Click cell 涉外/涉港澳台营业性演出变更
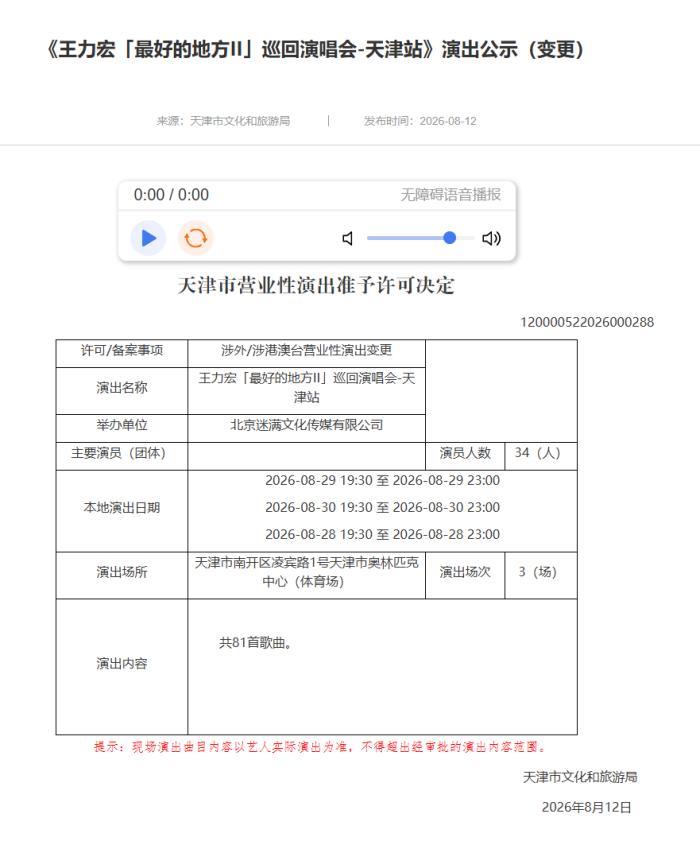 pyautogui.click(x=306, y=353)
